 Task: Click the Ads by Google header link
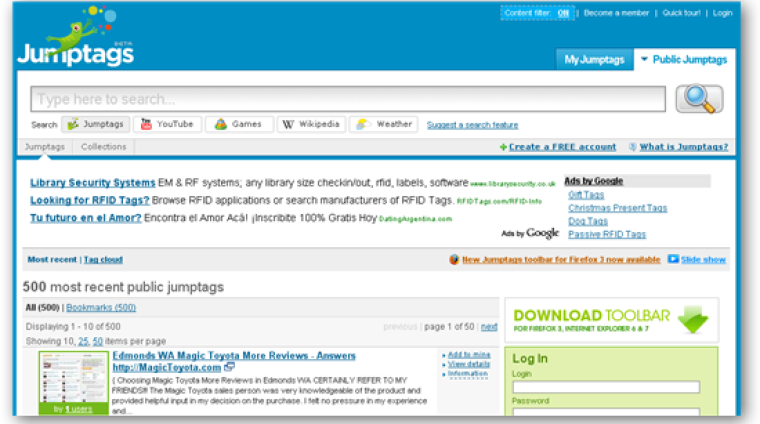[594, 181]
